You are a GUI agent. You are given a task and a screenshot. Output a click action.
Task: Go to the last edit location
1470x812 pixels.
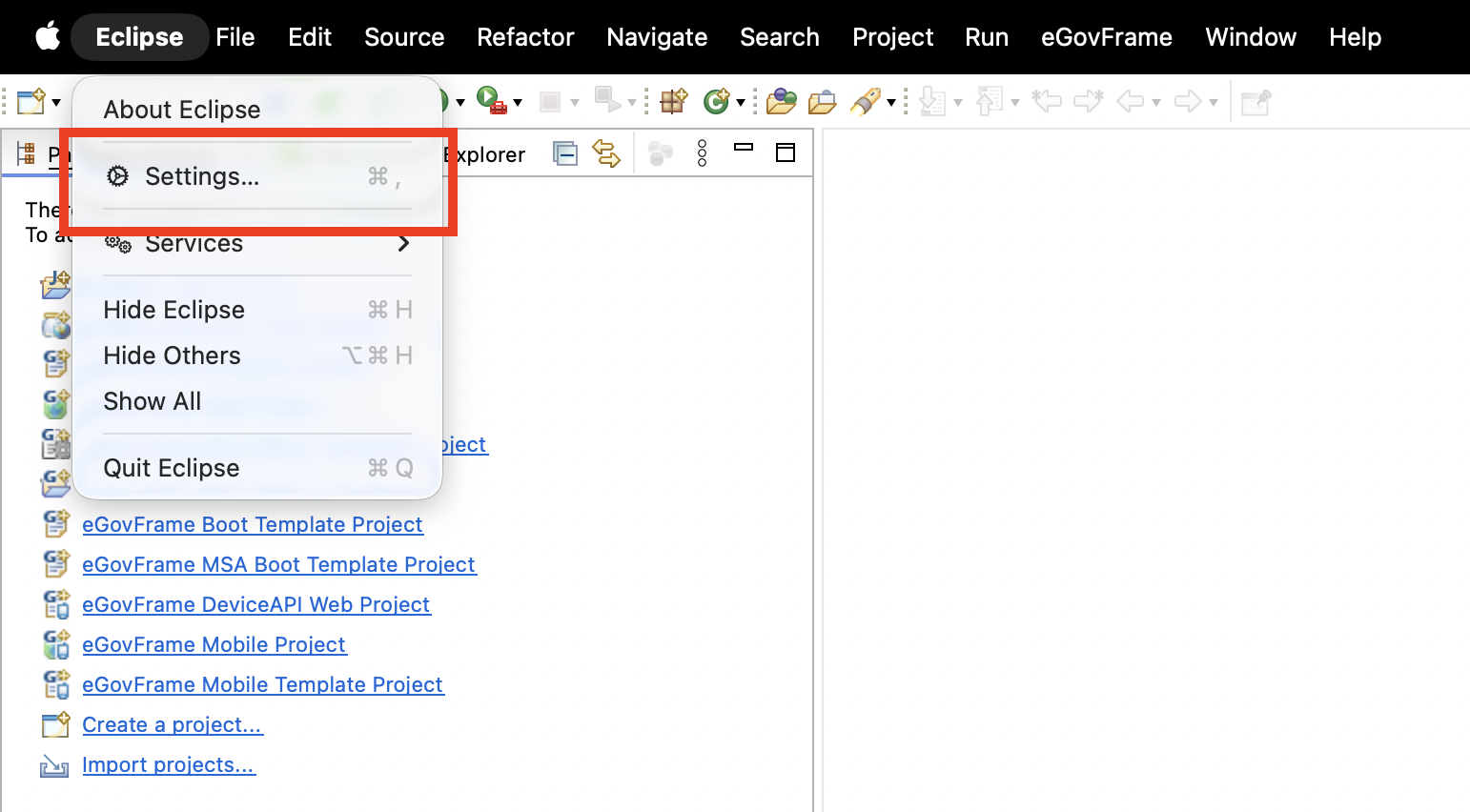1047,101
